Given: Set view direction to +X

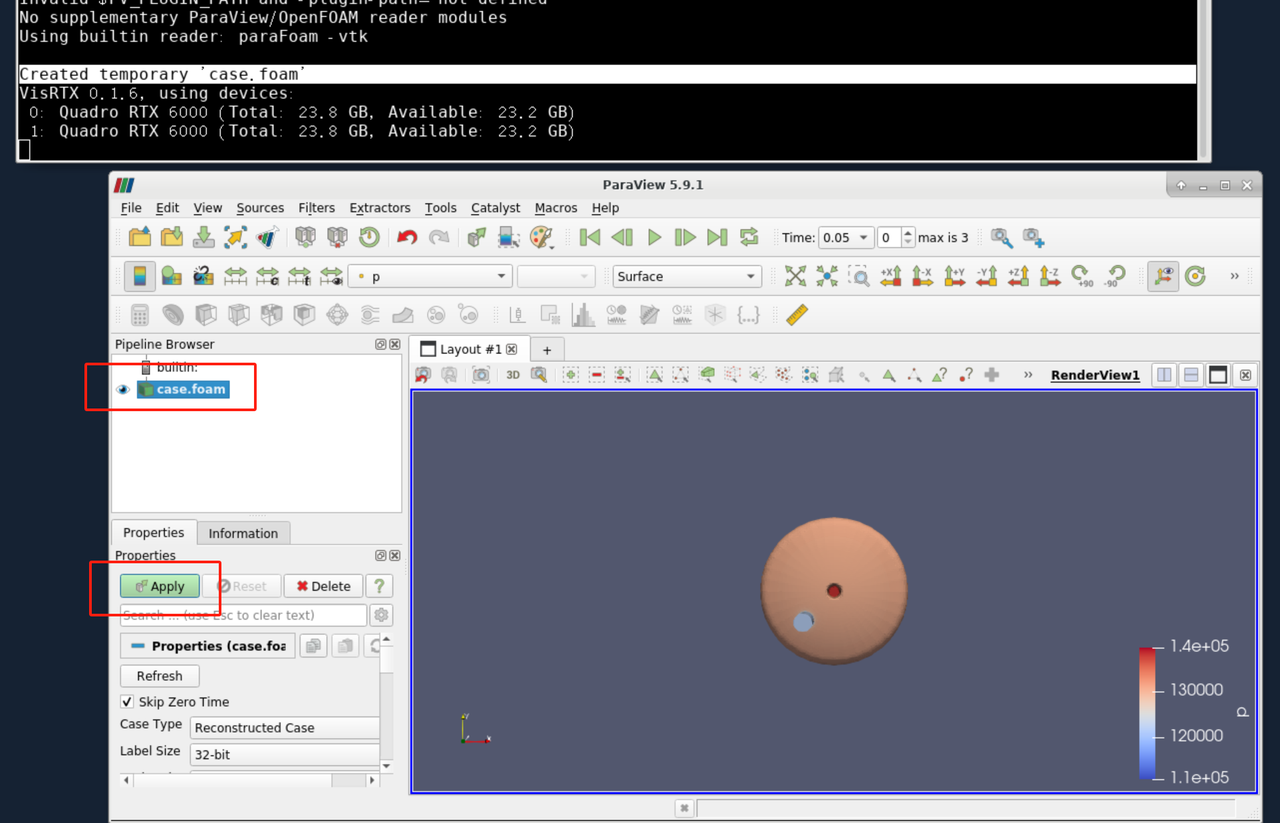Looking at the screenshot, I should click(x=890, y=276).
